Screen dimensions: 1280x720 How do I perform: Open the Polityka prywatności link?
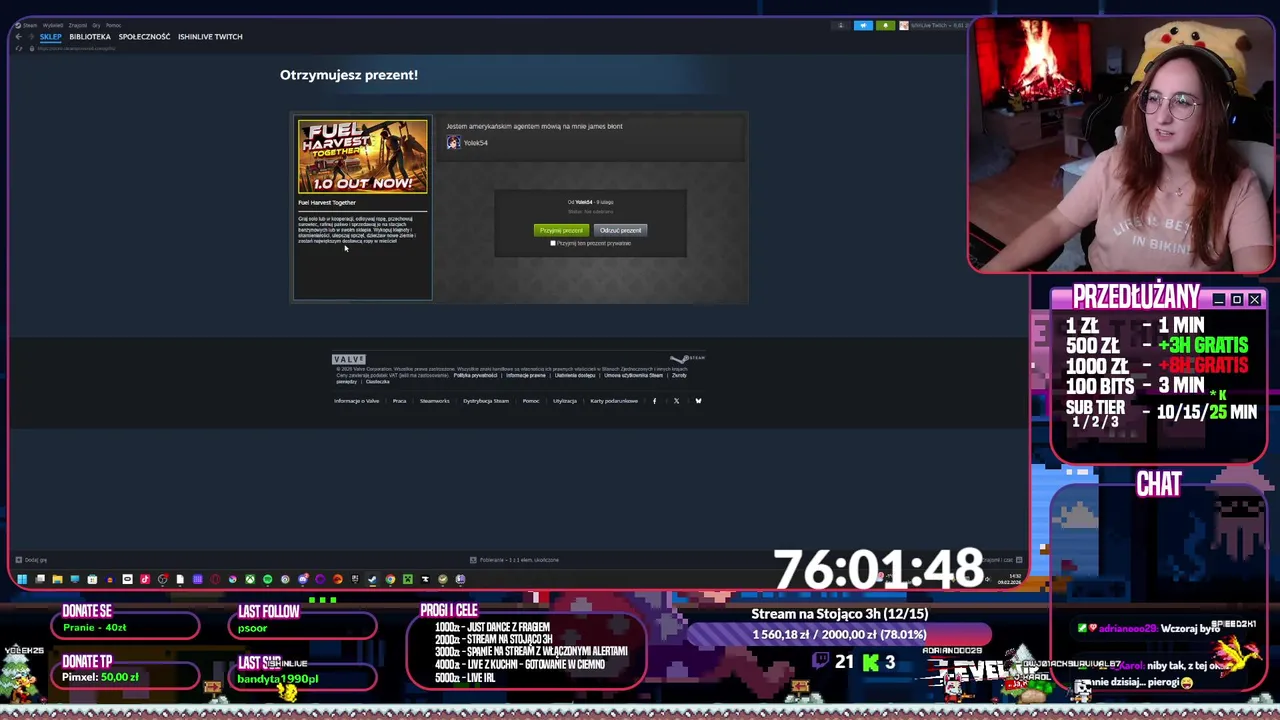pyautogui.click(x=475, y=375)
